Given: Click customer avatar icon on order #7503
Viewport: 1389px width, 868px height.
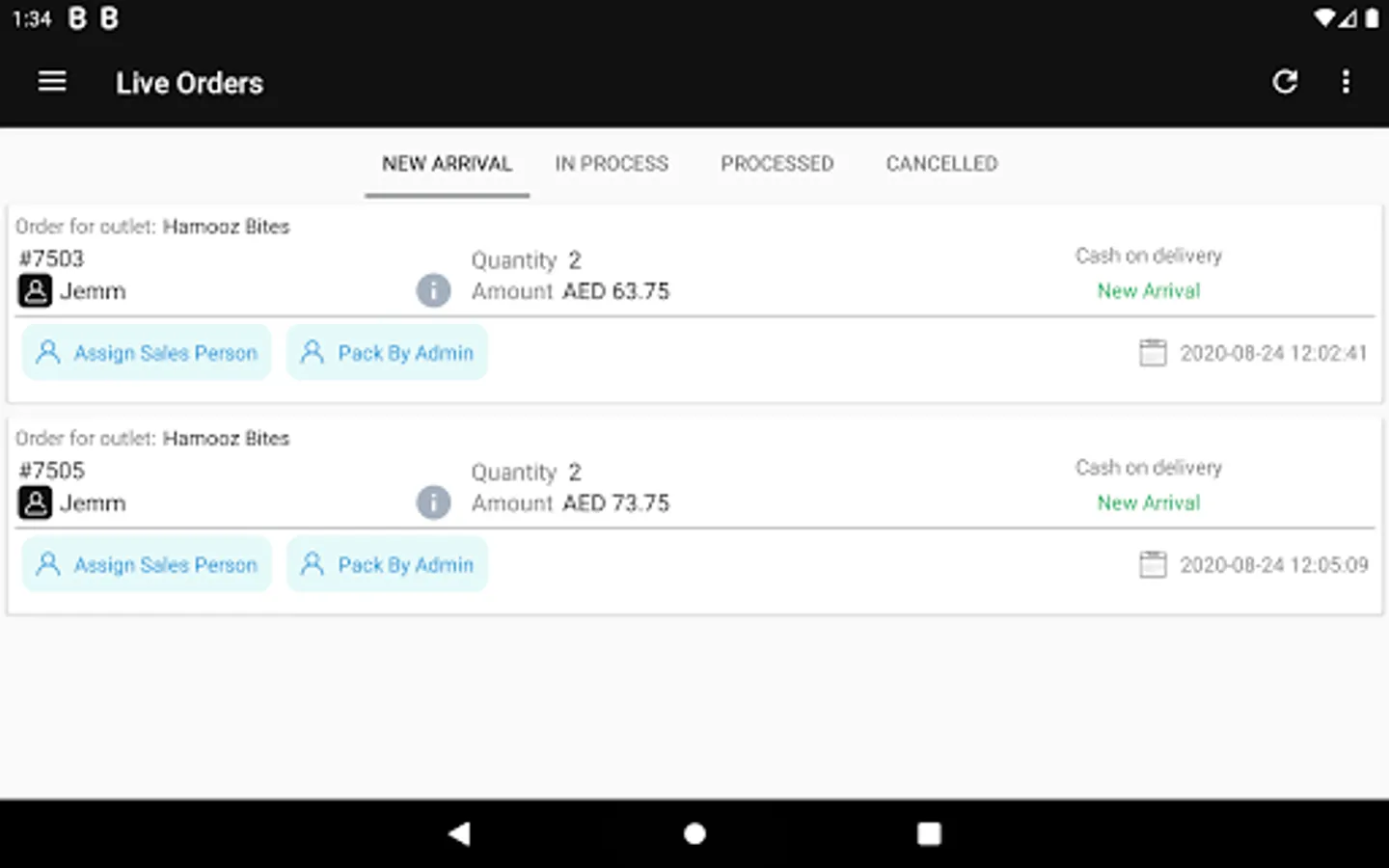Looking at the screenshot, I should tap(36, 291).
